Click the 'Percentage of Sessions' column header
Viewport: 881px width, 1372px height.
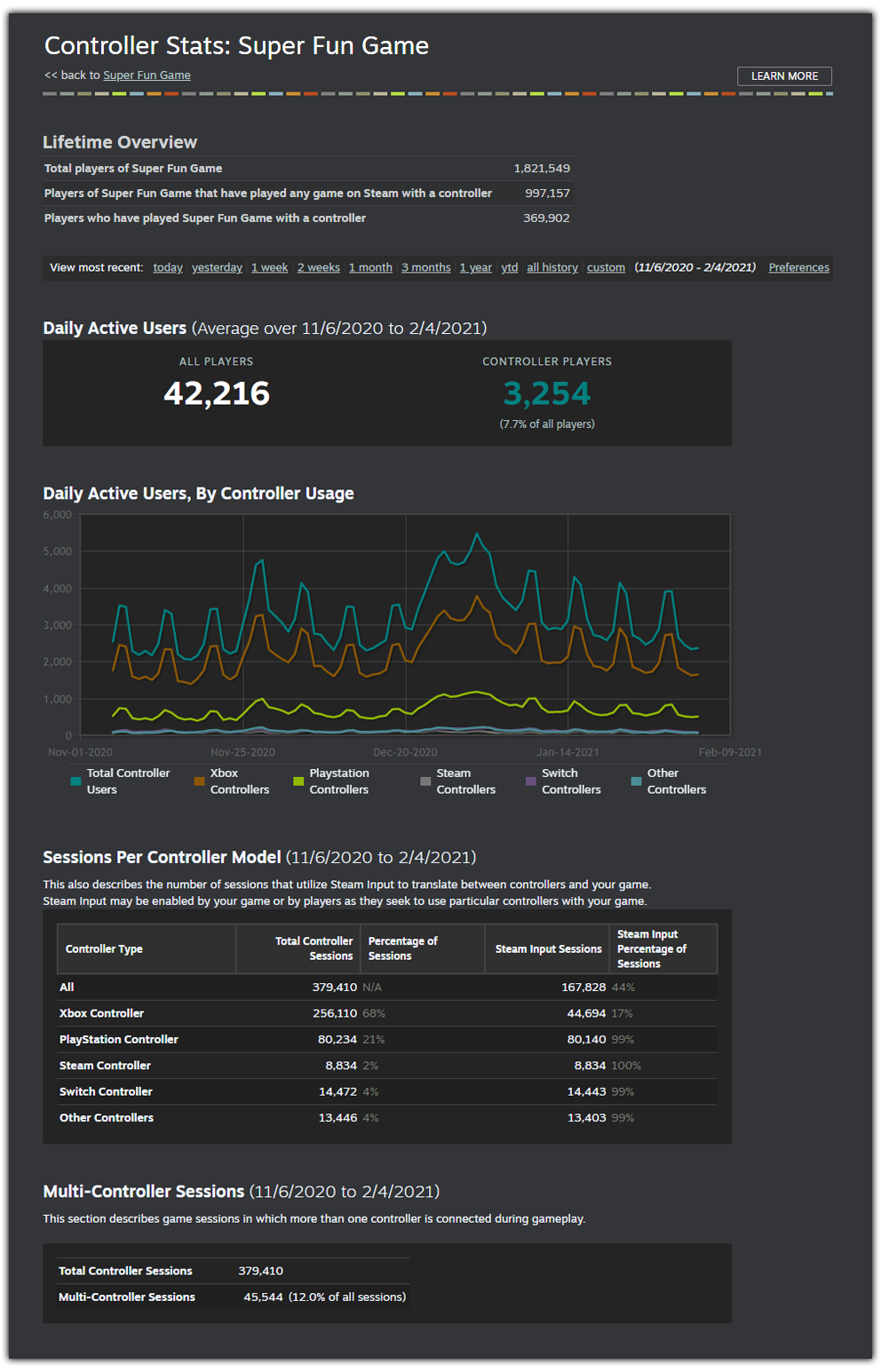coord(422,949)
